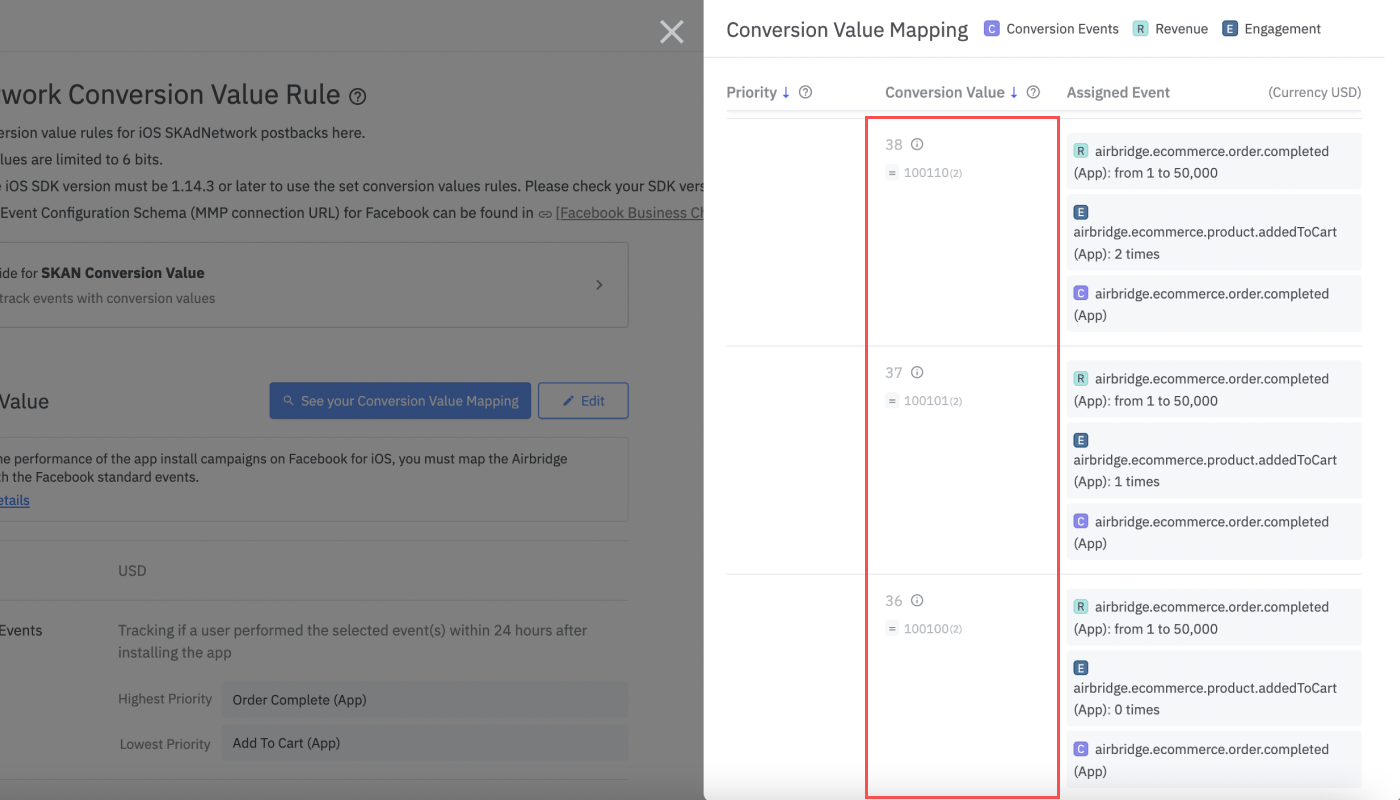Click the Engagement legend E badge
The image size is (1400, 800).
1229,29
